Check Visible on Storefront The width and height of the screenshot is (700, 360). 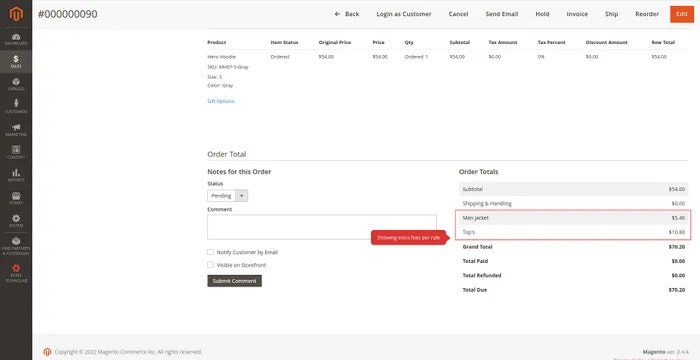click(x=210, y=265)
